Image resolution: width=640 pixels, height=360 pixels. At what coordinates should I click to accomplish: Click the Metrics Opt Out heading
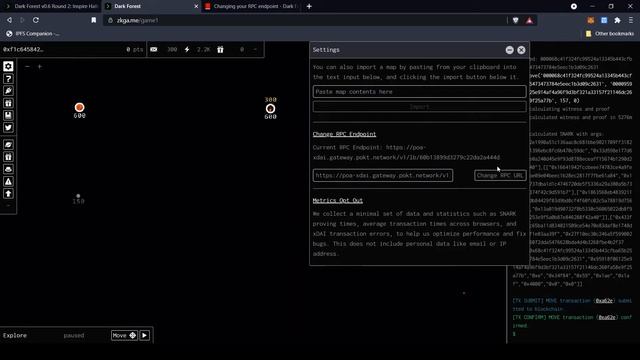(x=338, y=200)
